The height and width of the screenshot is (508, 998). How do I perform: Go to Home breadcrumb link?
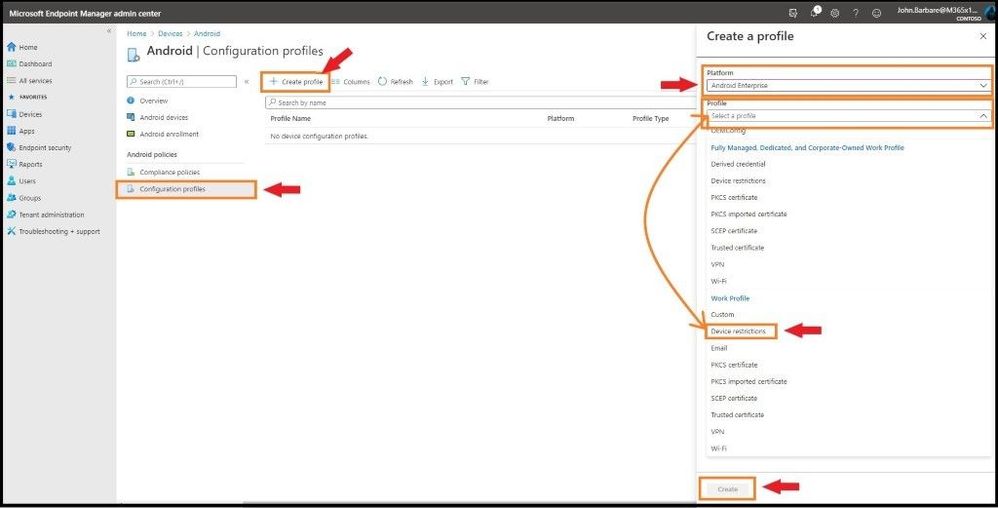pos(136,33)
